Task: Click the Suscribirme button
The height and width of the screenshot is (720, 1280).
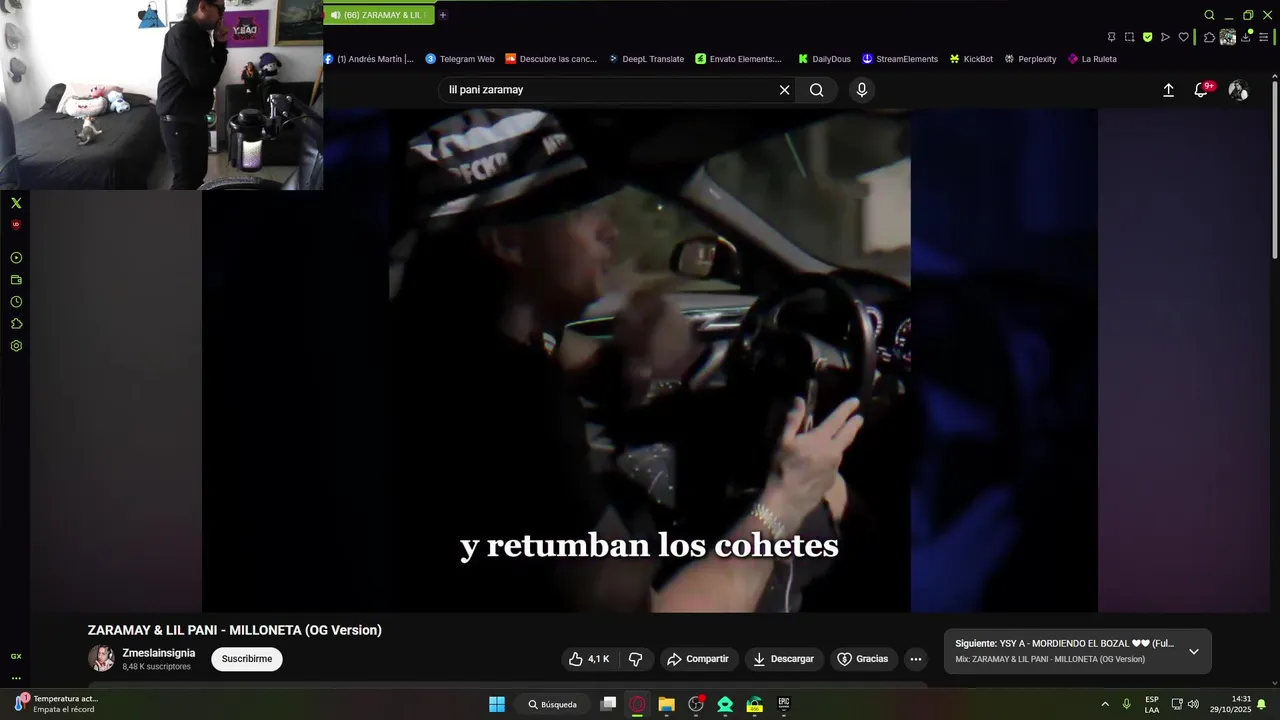Action: coord(247,659)
